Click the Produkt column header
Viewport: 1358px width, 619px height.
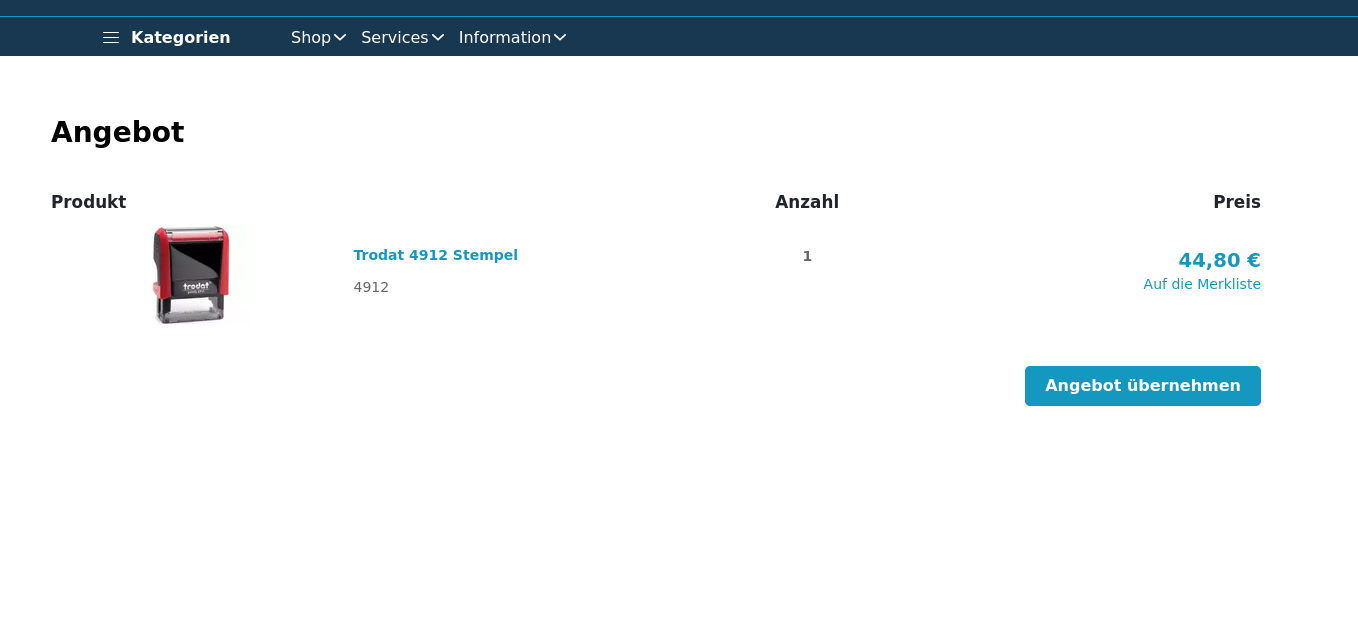coord(89,202)
